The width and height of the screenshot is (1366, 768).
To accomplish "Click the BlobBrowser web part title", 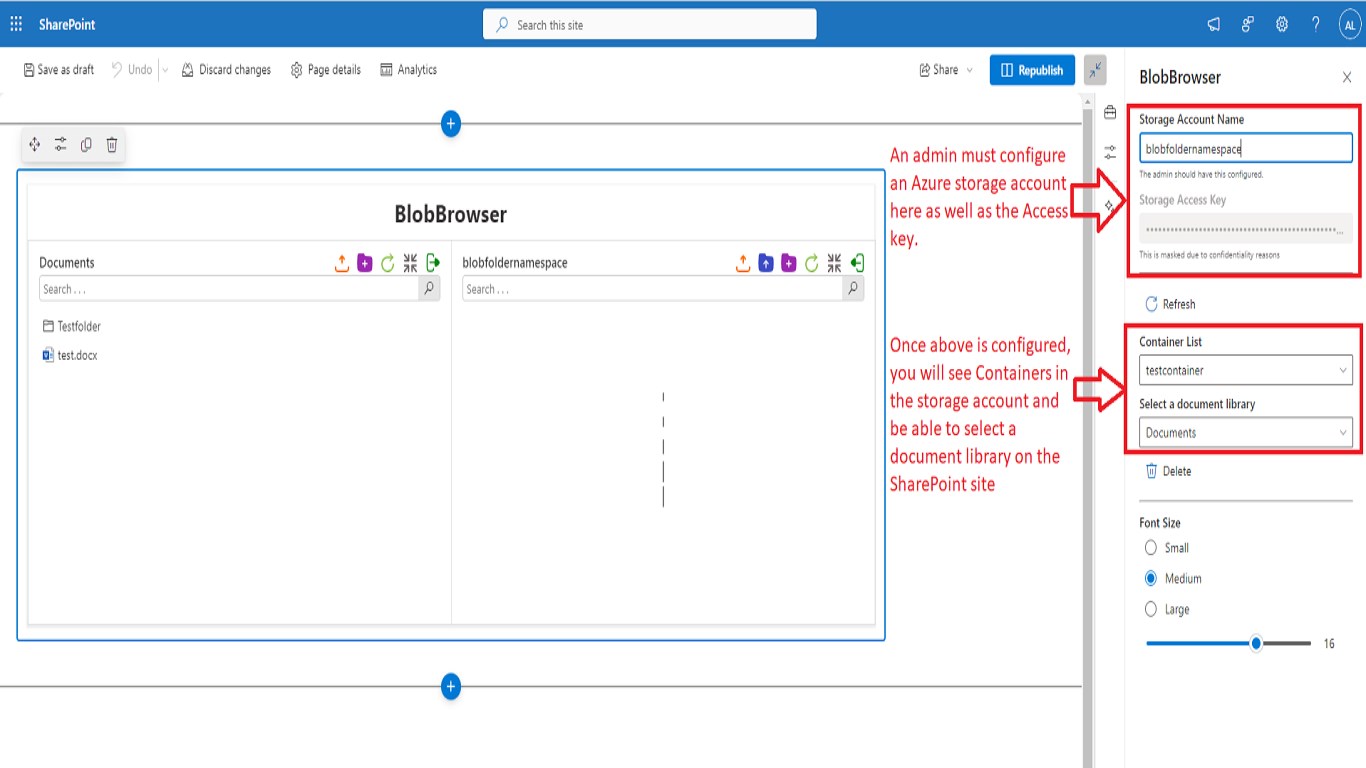I will pyautogui.click(x=451, y=214).
